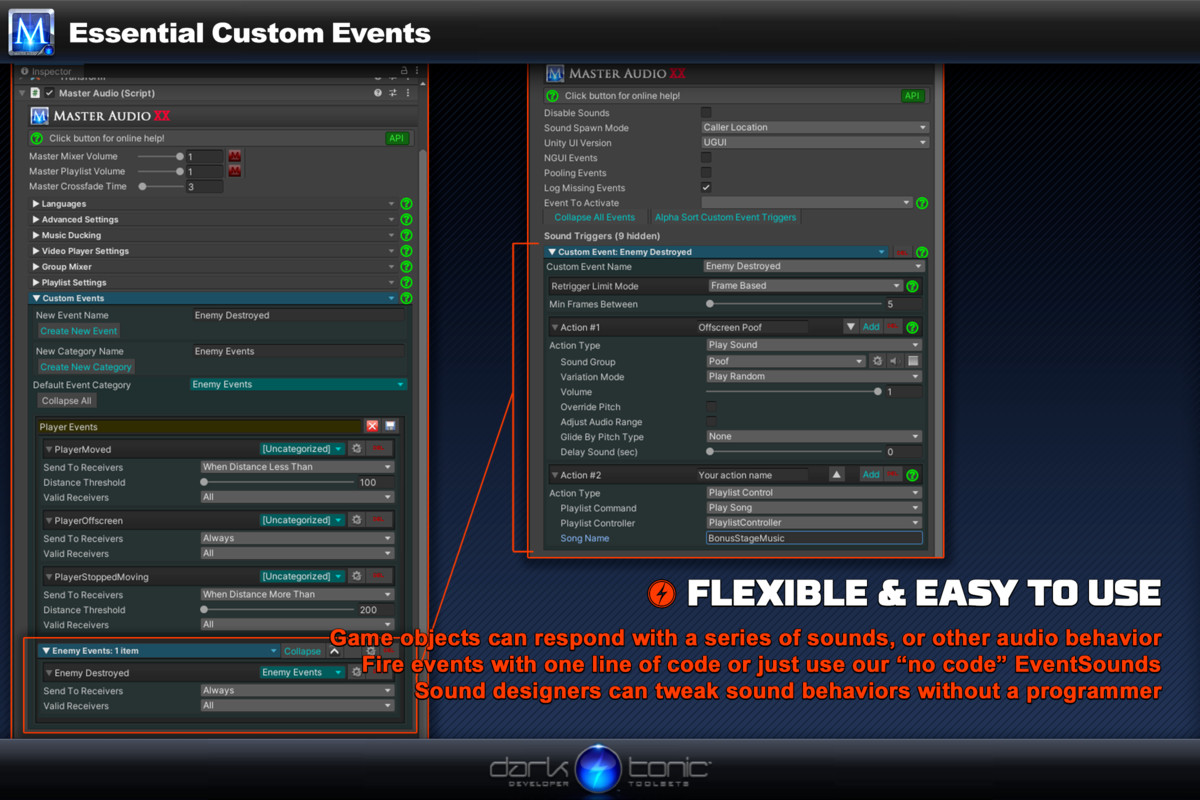Click gear icon on Enemy Destroyed event row
Viewport: 1200px width, 800px height.
pyautogui.click(x=357, y=673)
